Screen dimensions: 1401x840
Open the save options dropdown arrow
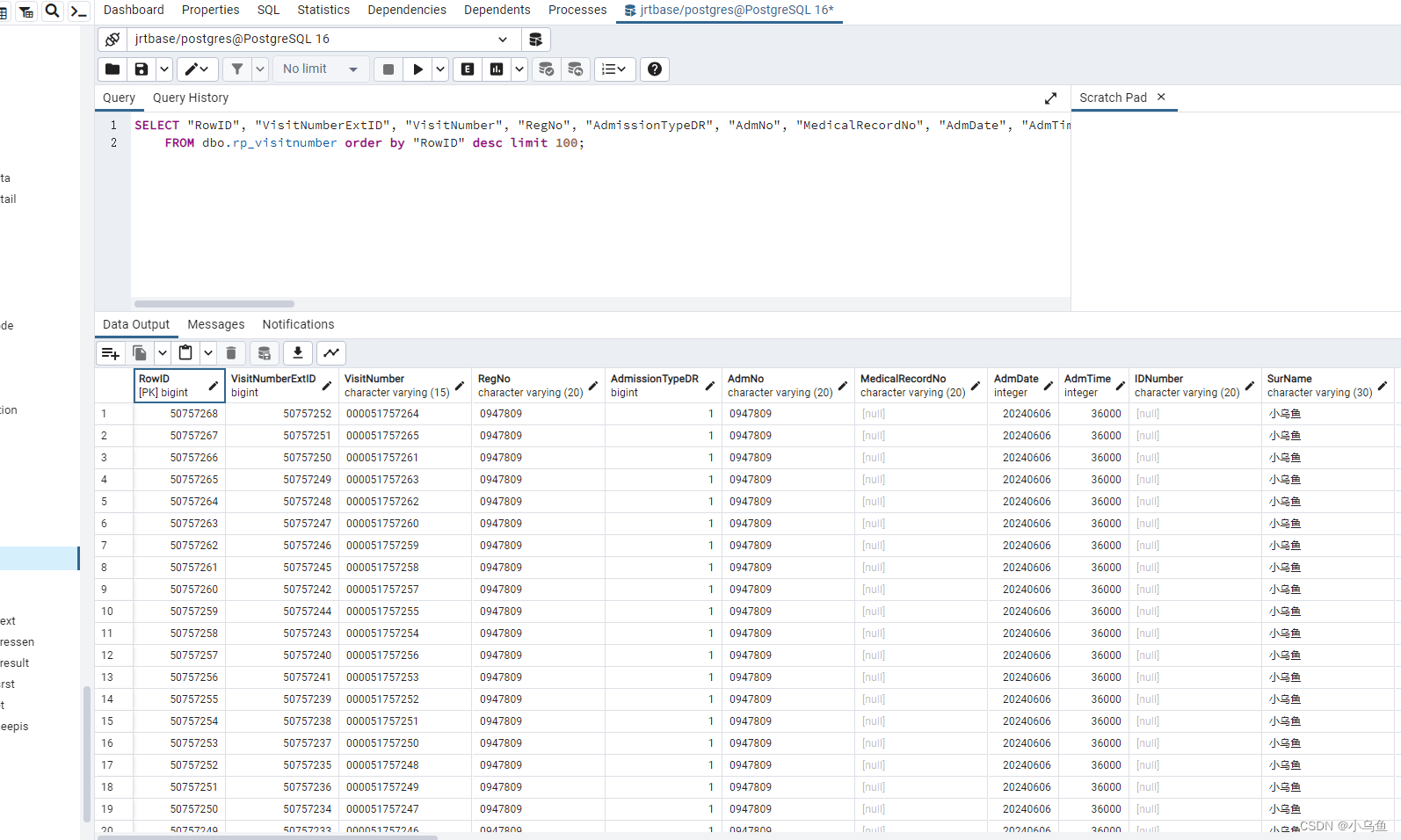tap(164, 69)
